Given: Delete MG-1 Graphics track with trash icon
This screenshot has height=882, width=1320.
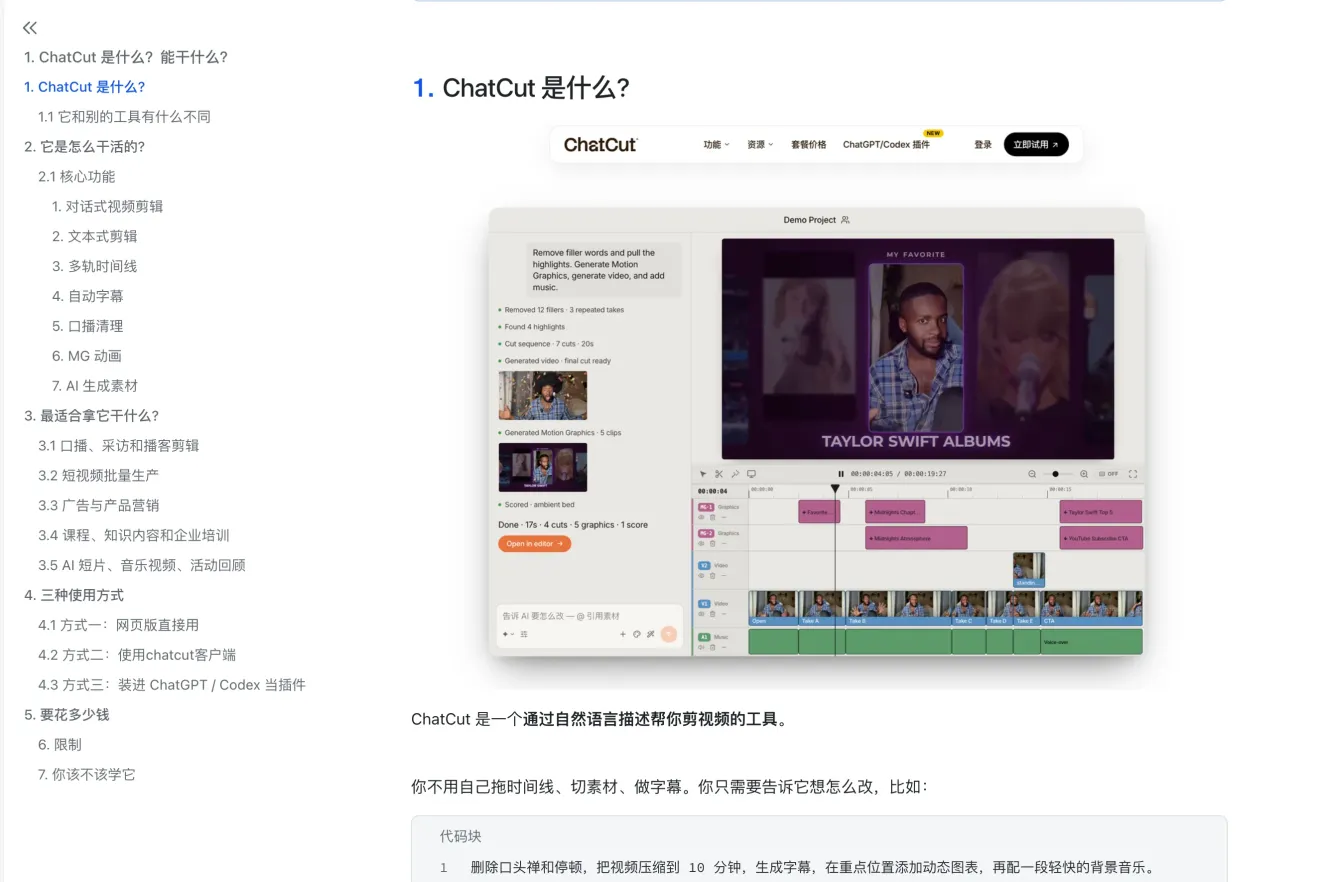Looking at the screenshot, I should coord(712,517).
